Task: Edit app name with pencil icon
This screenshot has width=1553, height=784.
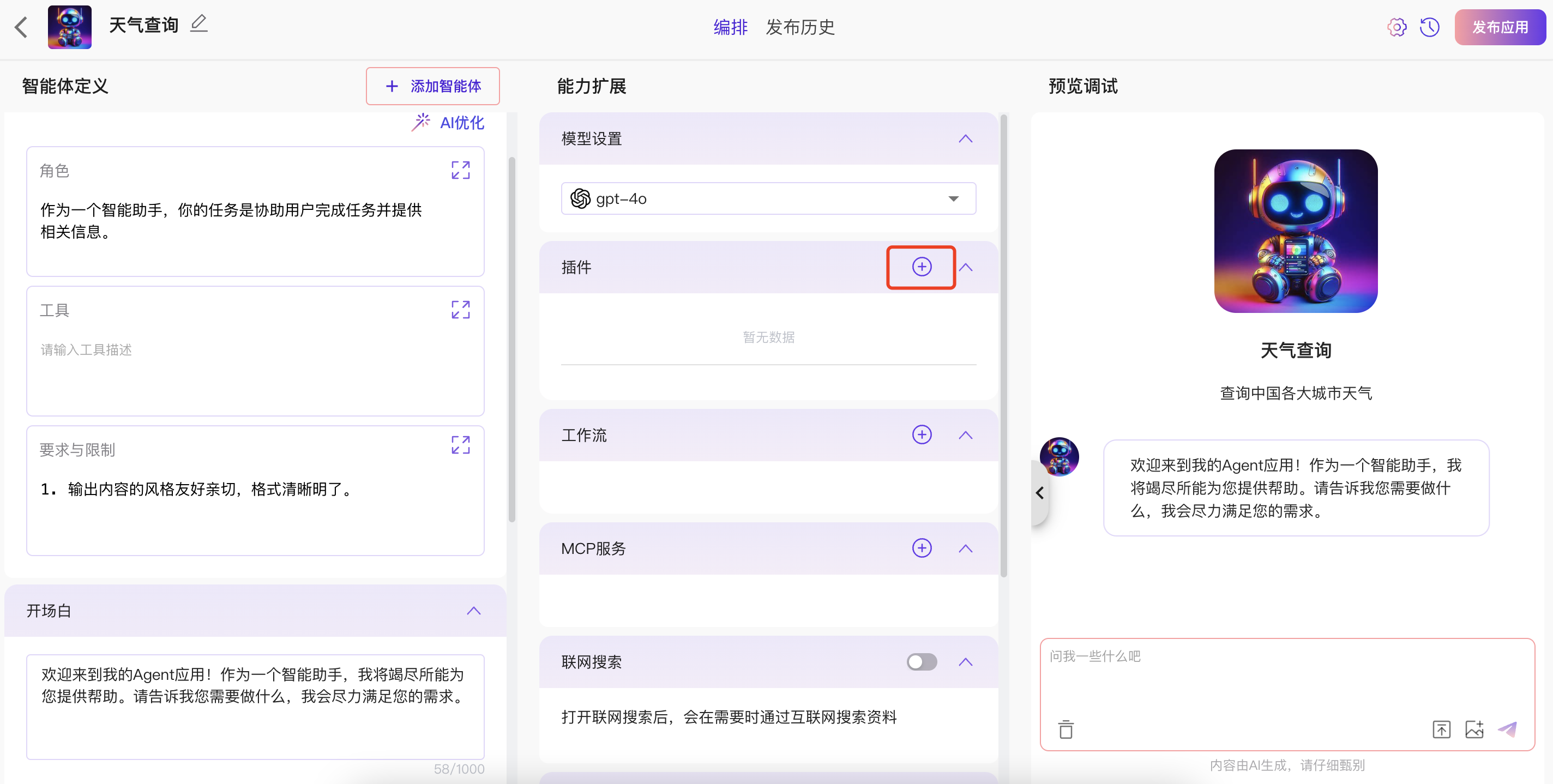Action: pyautogui.click(x=198, y=24)
